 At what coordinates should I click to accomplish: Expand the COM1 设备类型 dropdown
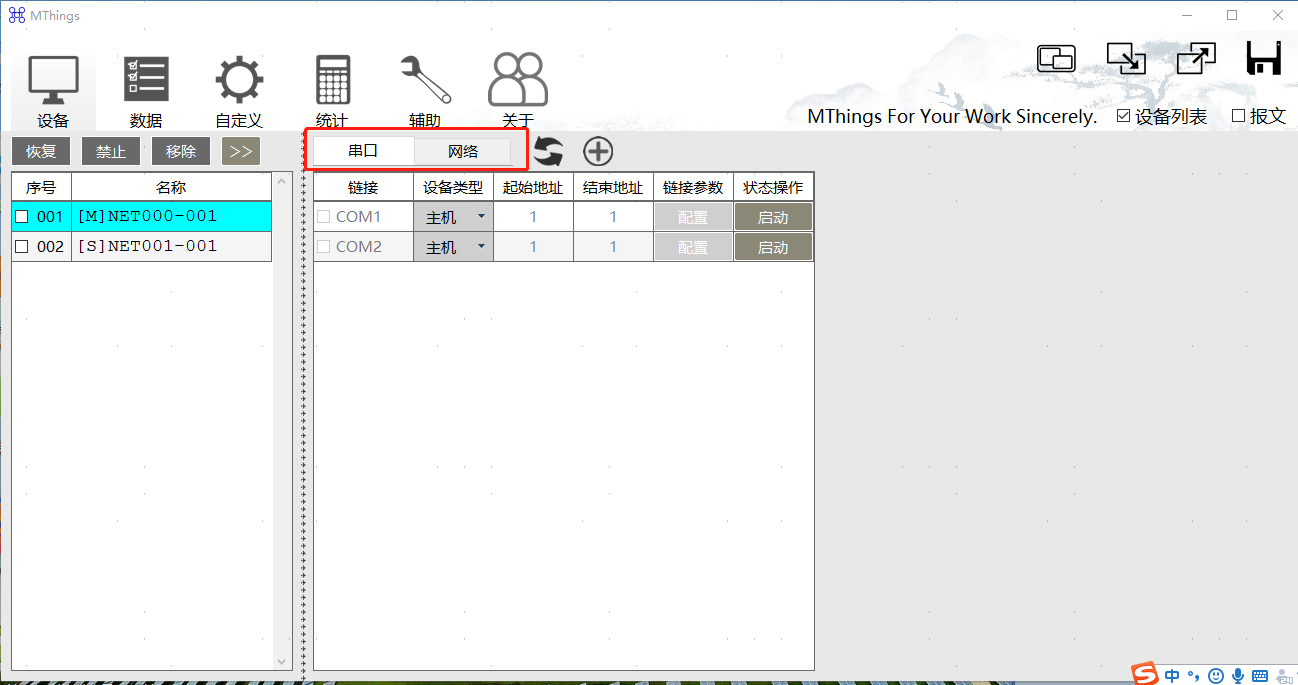pos(481,217)
